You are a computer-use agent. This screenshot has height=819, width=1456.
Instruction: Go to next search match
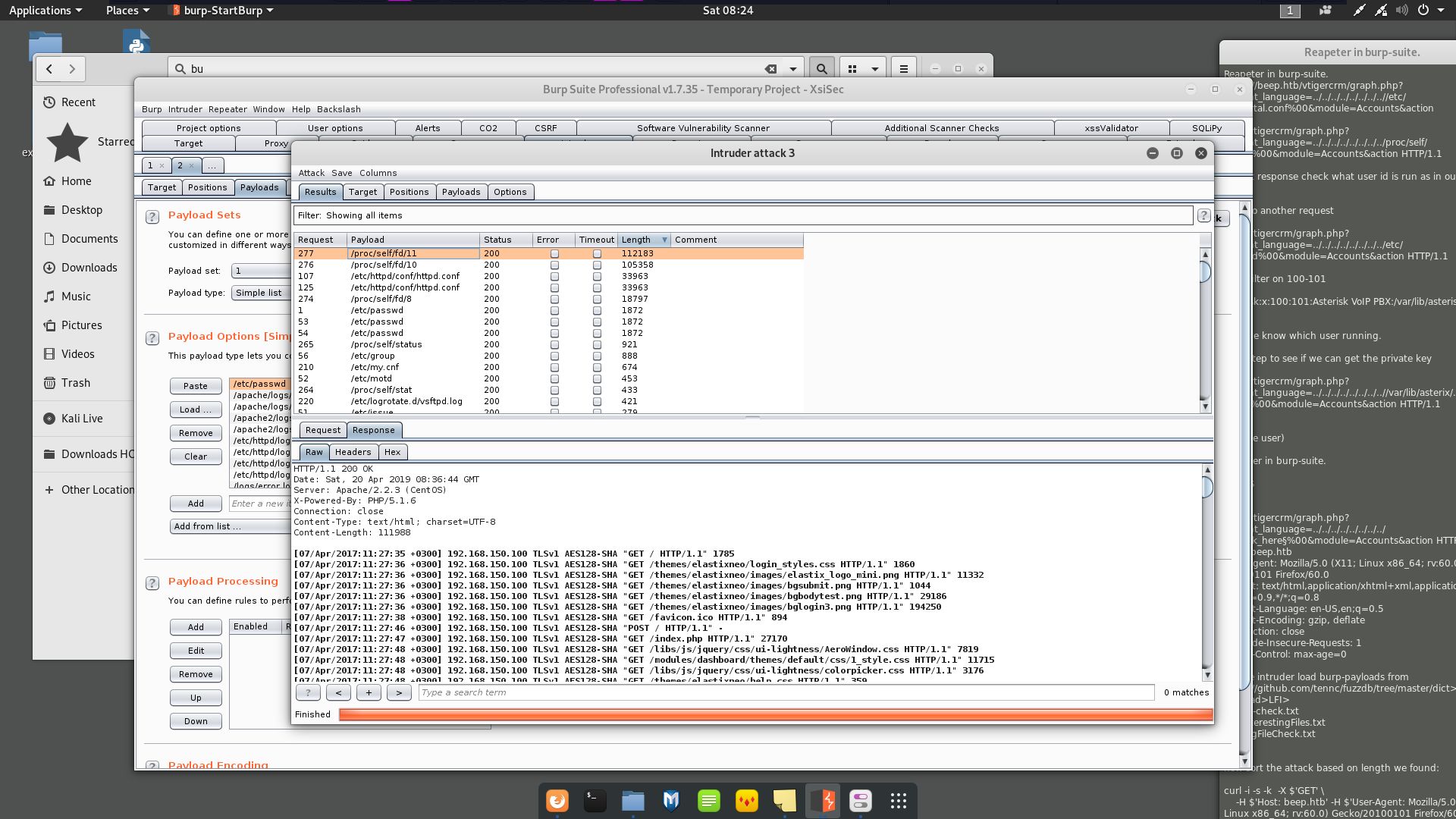(x=399, y=692)
